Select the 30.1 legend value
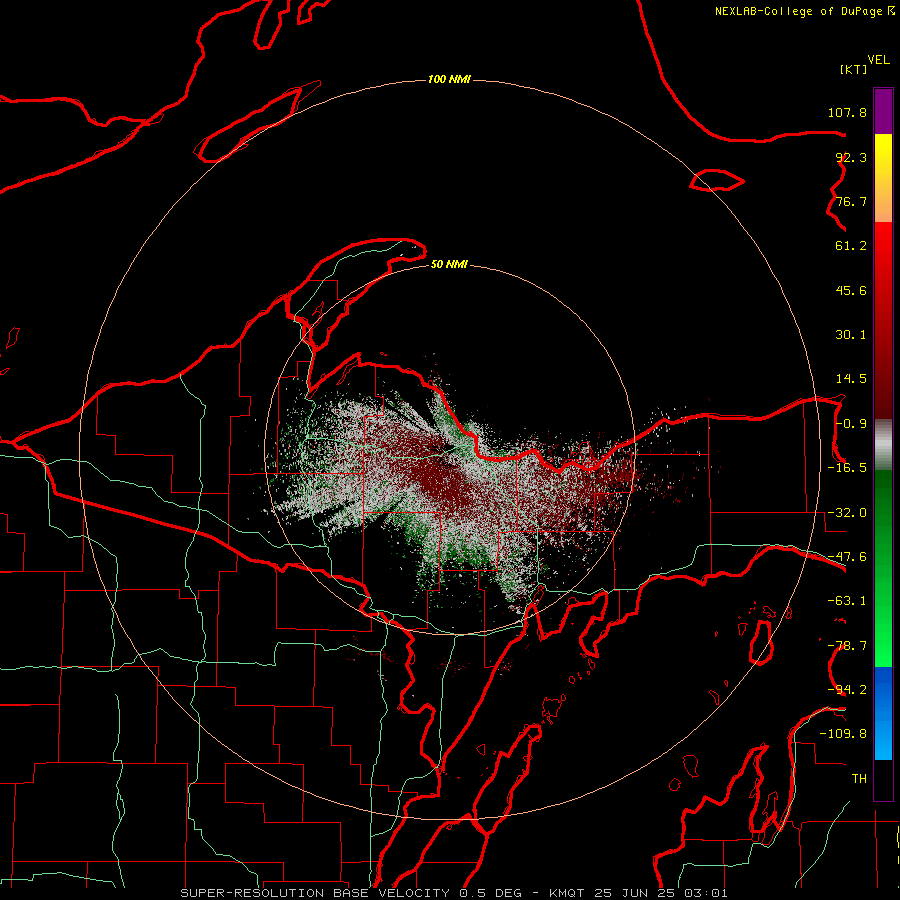Viewport: 900px width, 900px height. pyautogui.click(x=851, y=335)
